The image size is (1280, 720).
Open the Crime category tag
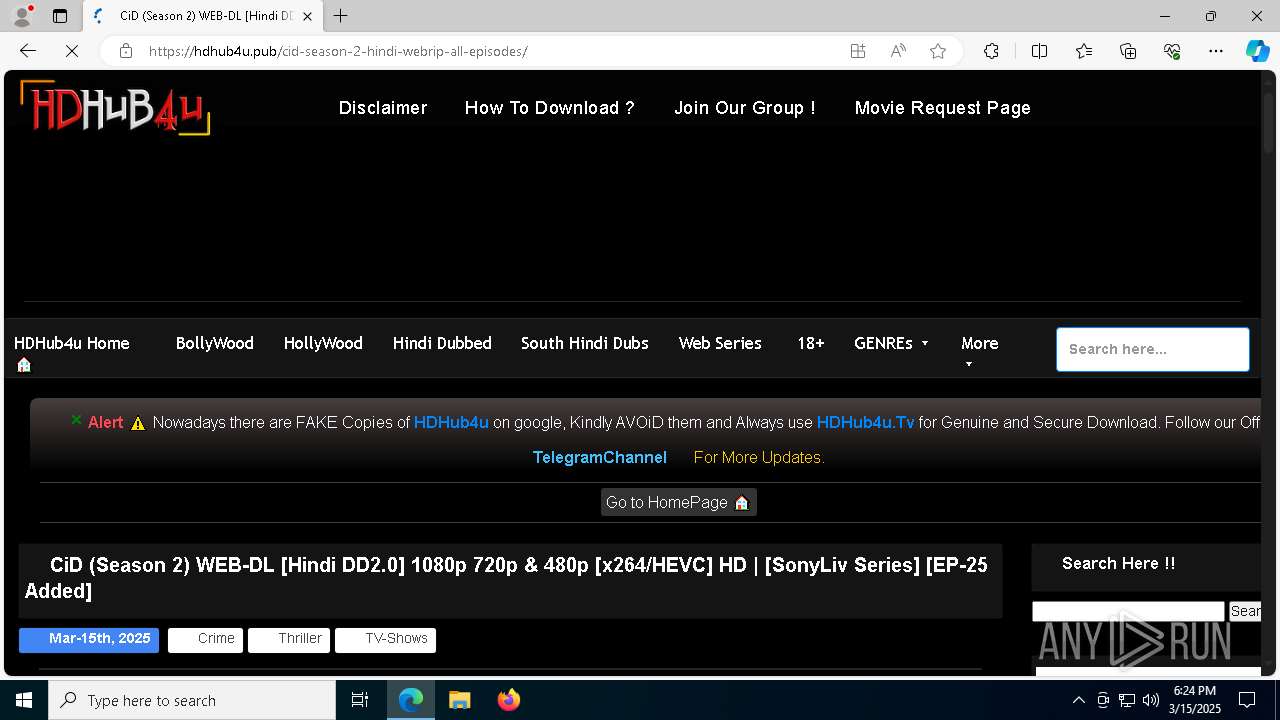point(206,639)
